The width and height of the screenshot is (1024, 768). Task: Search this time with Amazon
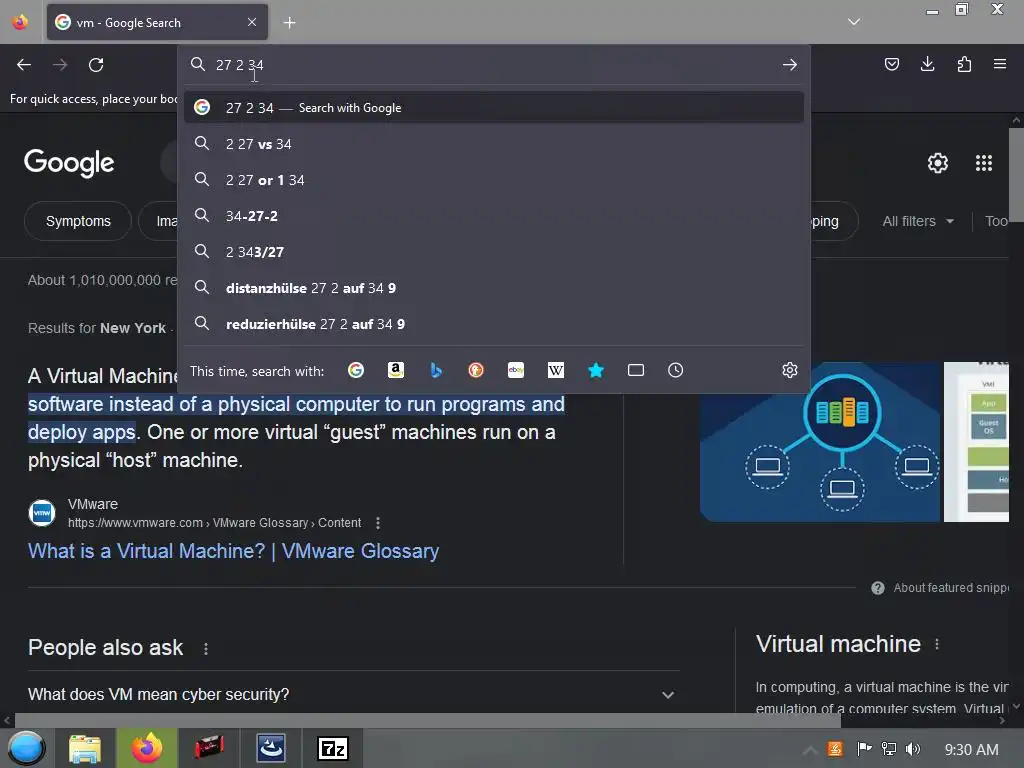coord(396,370)
